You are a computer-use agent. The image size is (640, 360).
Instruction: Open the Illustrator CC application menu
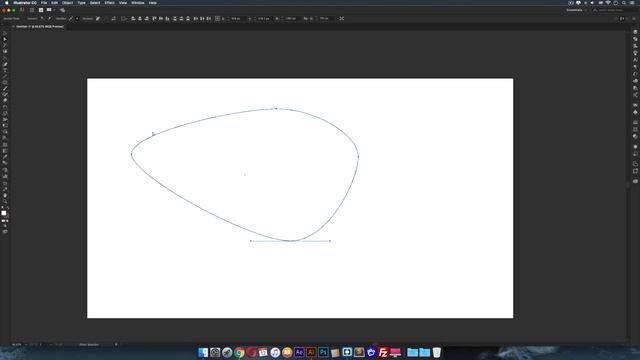click(25, 3)
